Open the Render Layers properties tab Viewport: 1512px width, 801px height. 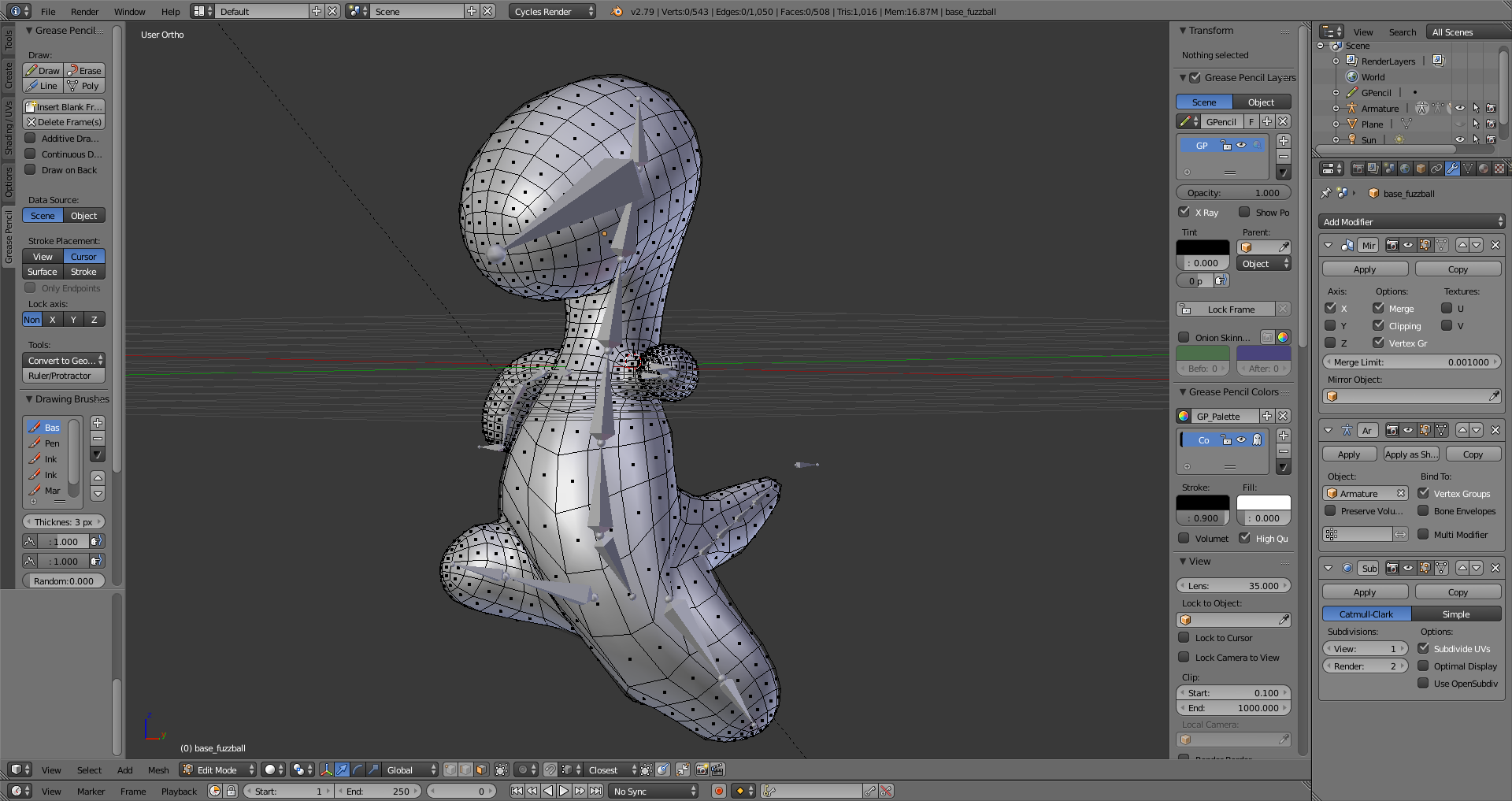(x=1373, y=169)
